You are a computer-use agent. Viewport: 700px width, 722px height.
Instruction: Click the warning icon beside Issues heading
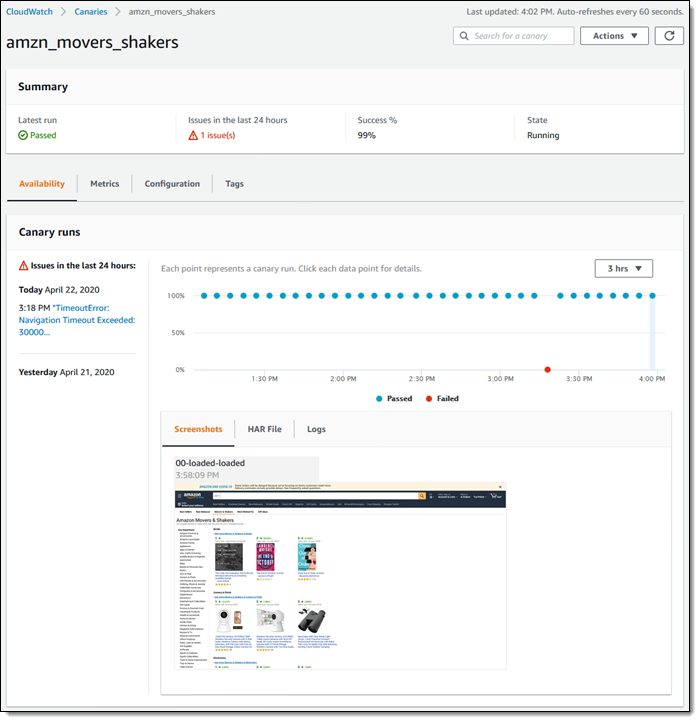pos(24,266)
